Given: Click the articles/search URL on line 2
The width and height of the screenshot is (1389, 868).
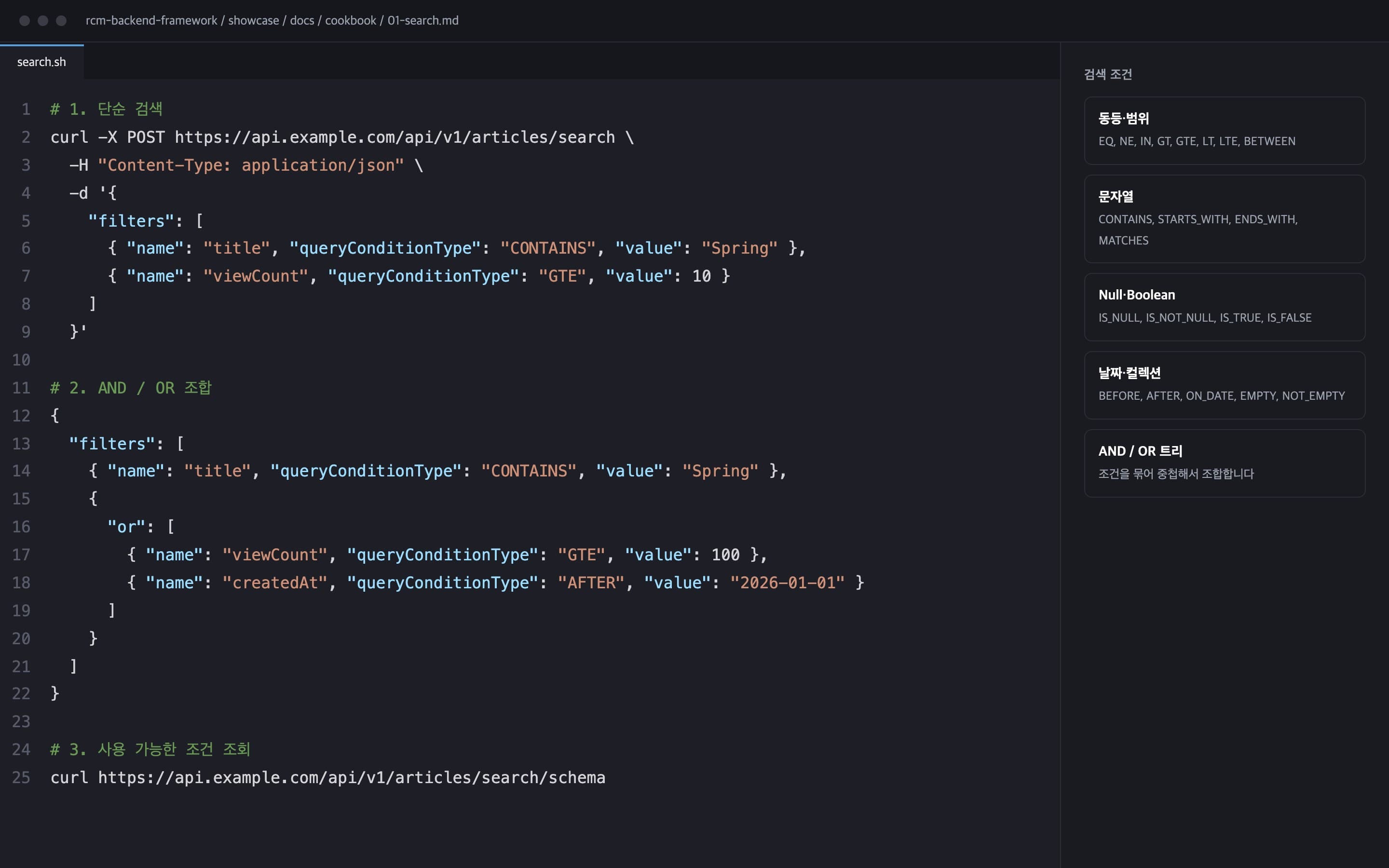Looking at the screenshot, I should click(x=395, y=137).
